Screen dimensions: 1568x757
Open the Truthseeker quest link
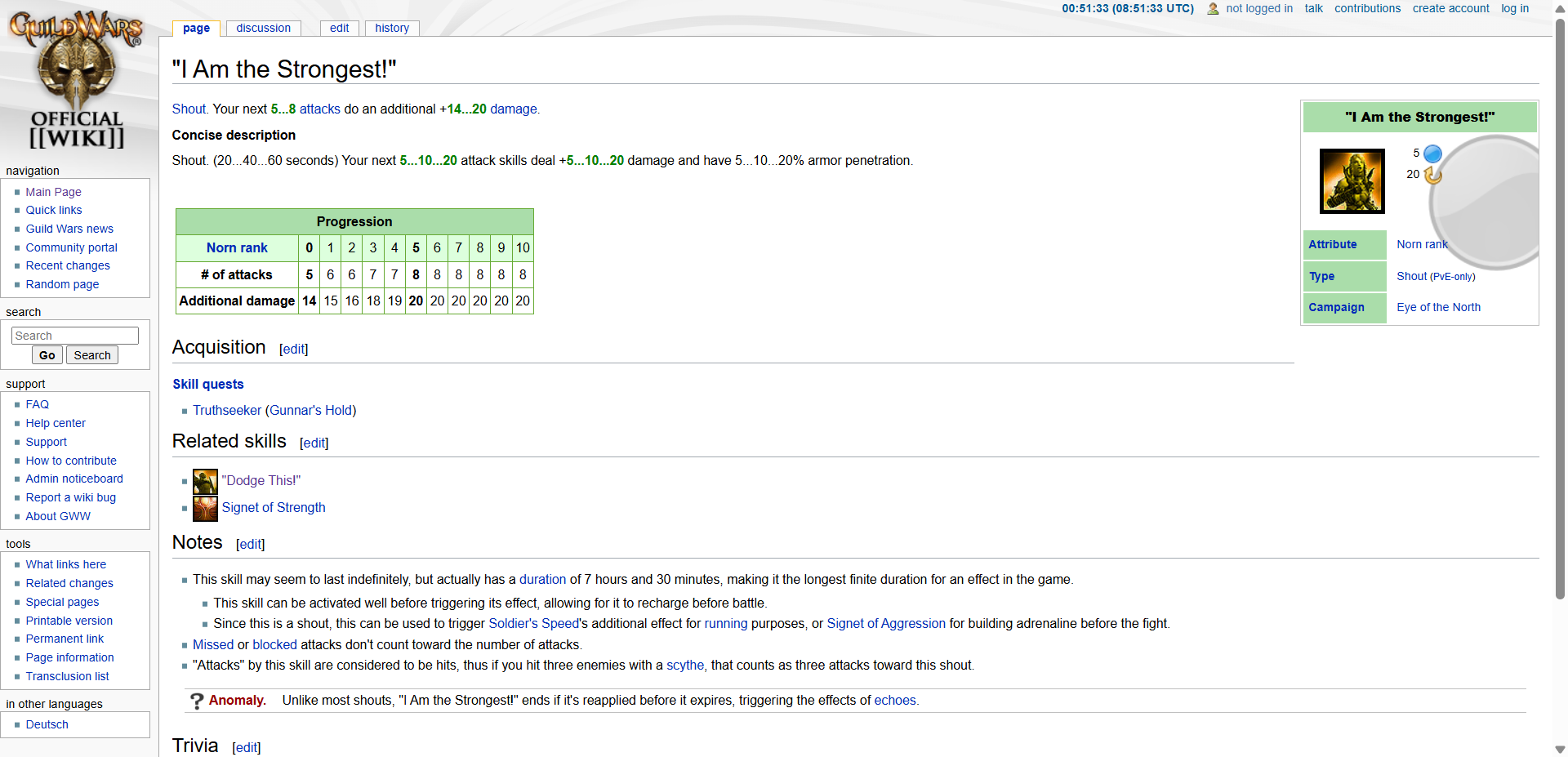click(227, 410)
